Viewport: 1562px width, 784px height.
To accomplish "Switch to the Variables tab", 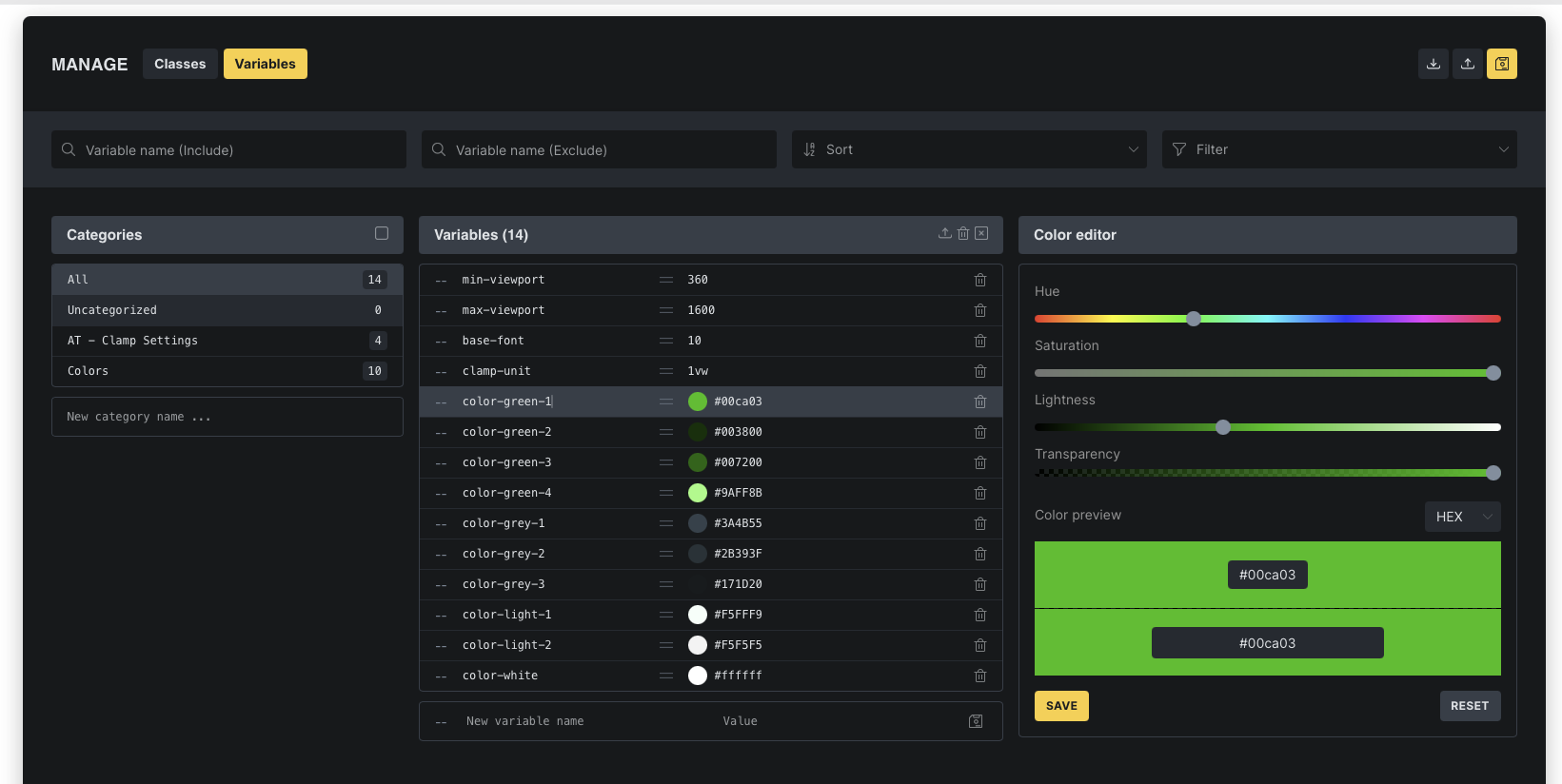I will coord(265,64).
